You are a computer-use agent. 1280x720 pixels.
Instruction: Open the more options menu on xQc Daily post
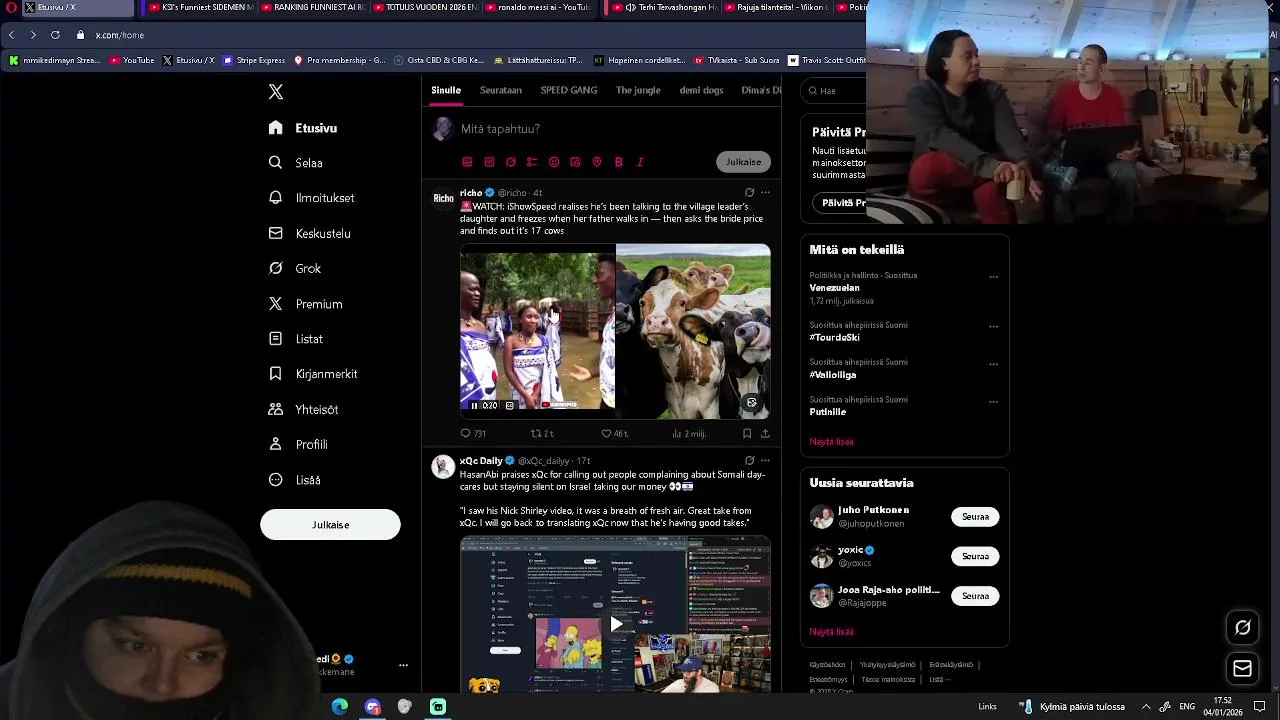click(765, 461)
